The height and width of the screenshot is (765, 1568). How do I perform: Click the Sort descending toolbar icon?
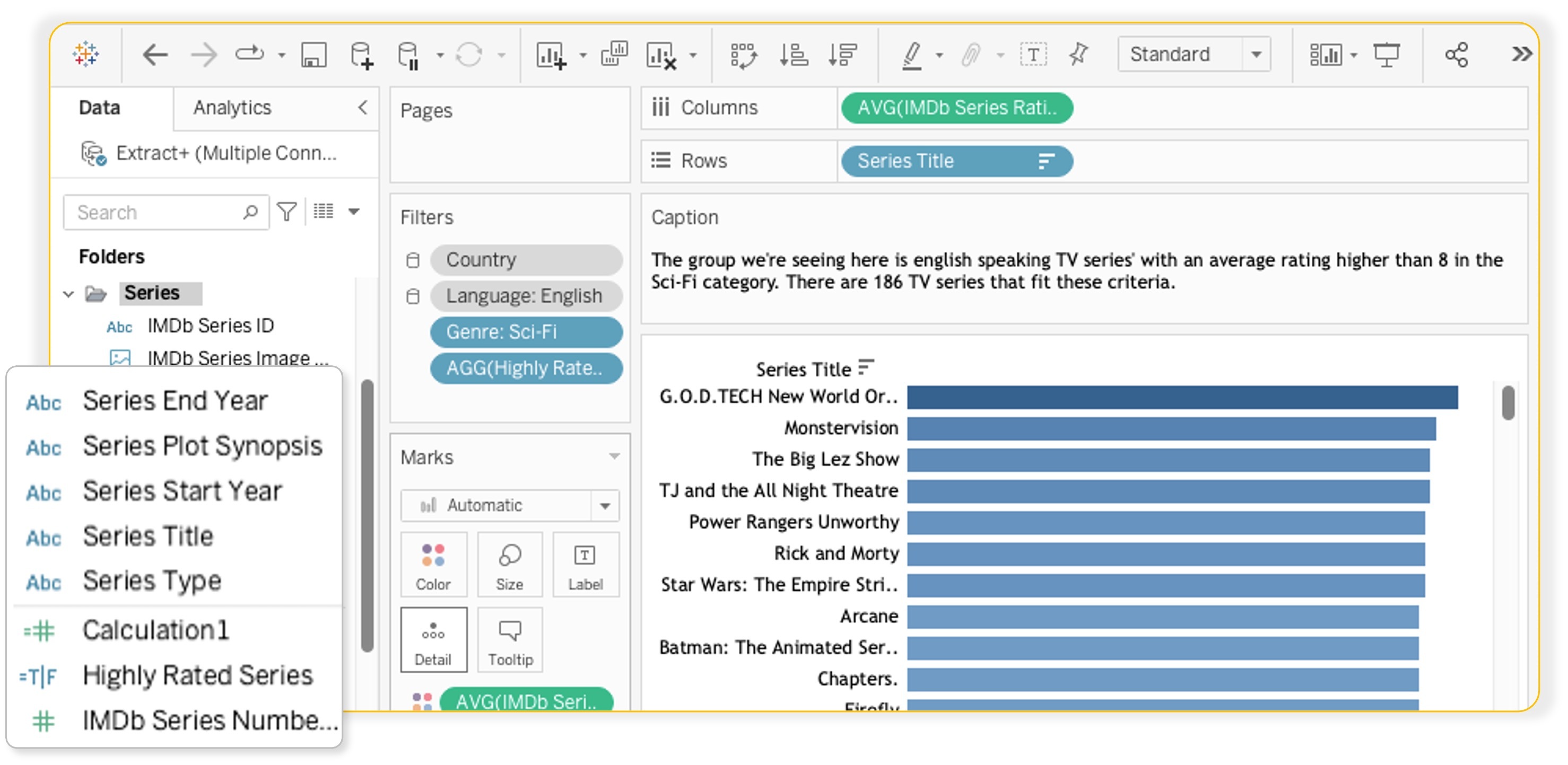pyautogui.click(x=842, y=55)
